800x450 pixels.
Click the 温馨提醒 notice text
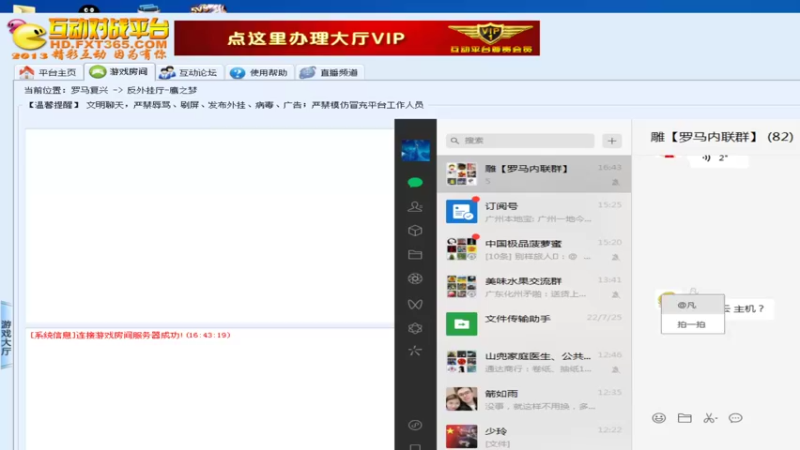(x=224, y=105)
